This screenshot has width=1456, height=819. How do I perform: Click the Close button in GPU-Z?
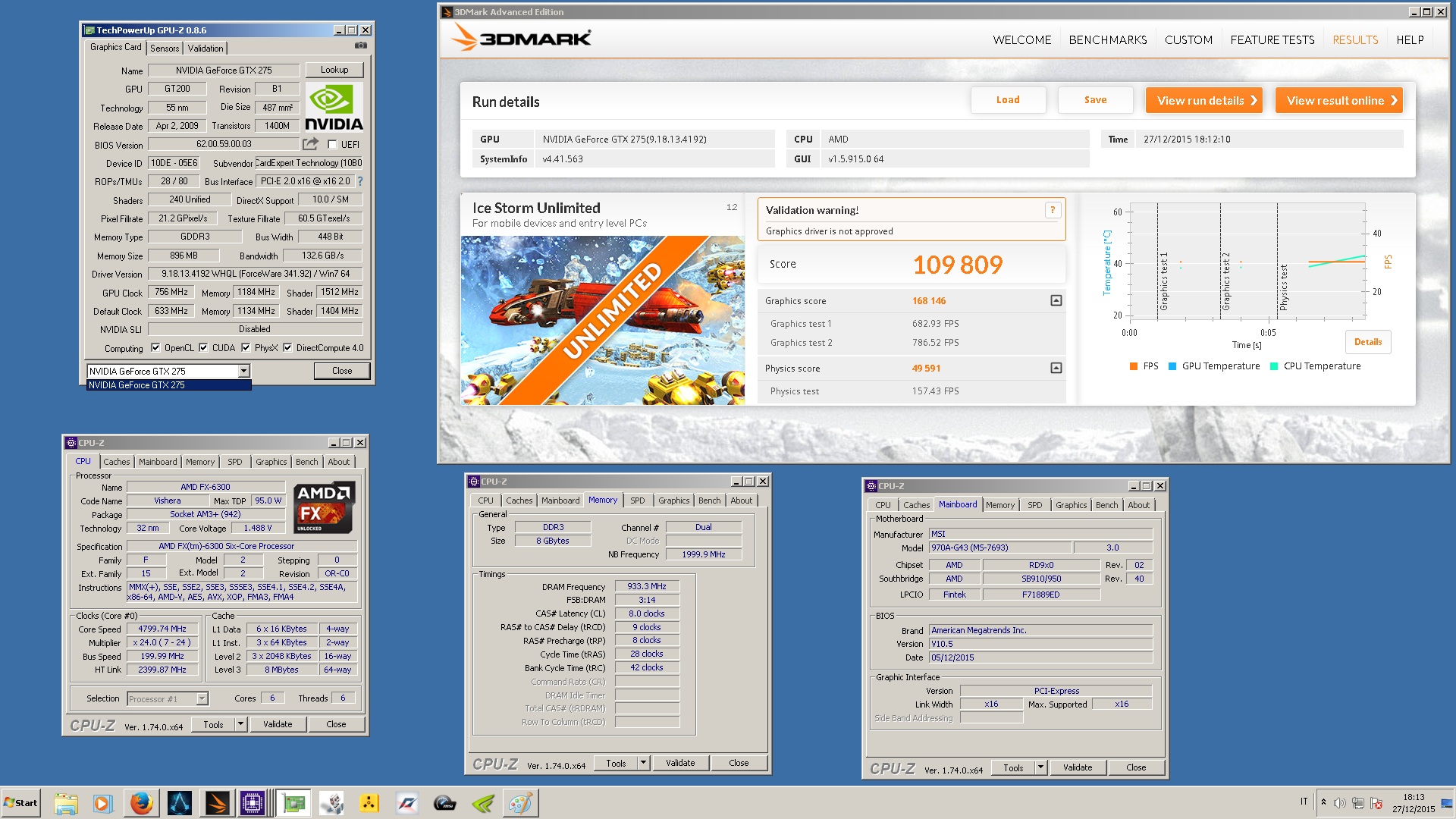click(342, 371)
